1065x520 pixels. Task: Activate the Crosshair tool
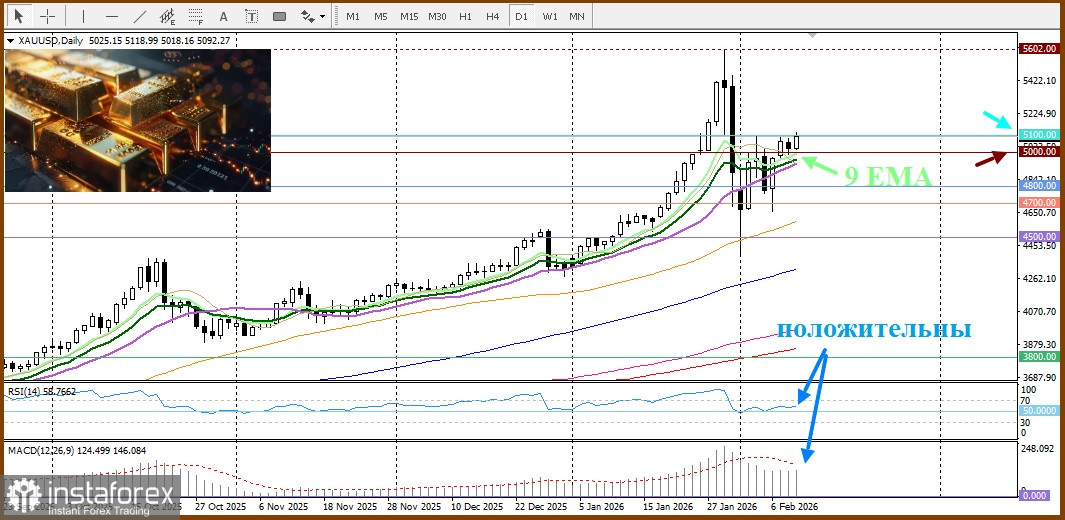[x=48, y=16]
